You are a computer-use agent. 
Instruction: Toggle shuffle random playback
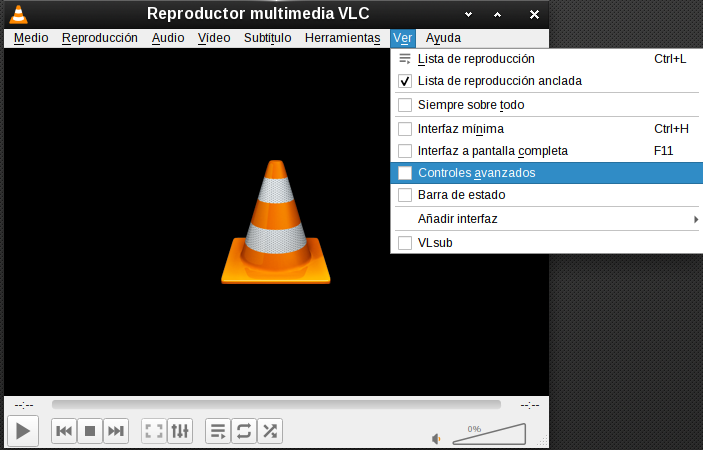pos(270,431)
